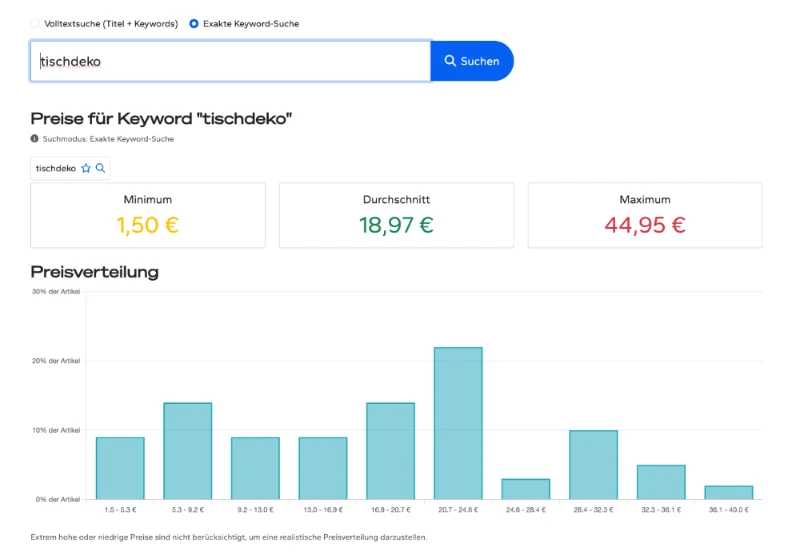Click the info icon before Suchmodus
The height and width of the screenshot is (555, 800).
tap(35, 139)
